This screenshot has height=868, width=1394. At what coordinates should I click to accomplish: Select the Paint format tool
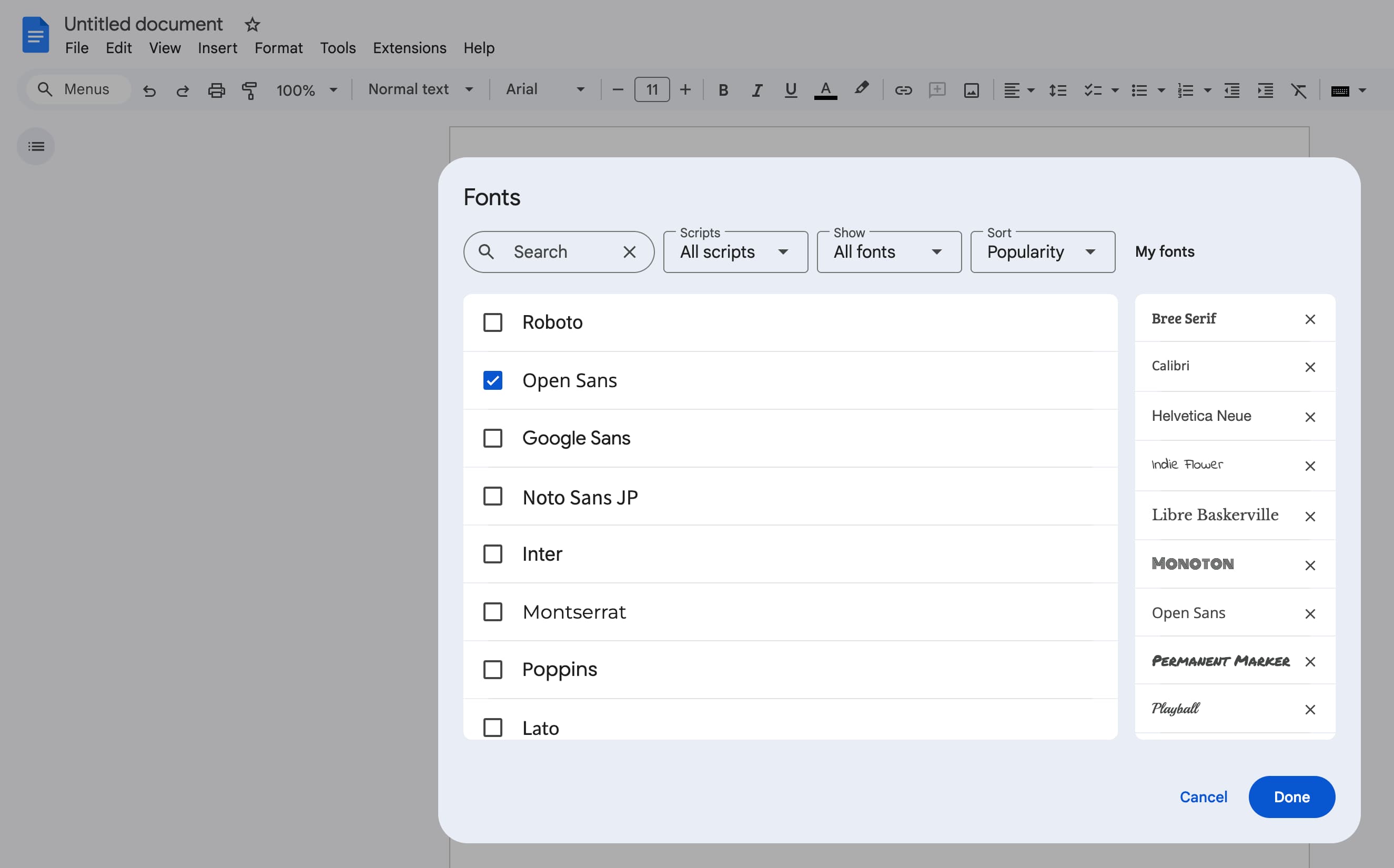click(250, 89)
